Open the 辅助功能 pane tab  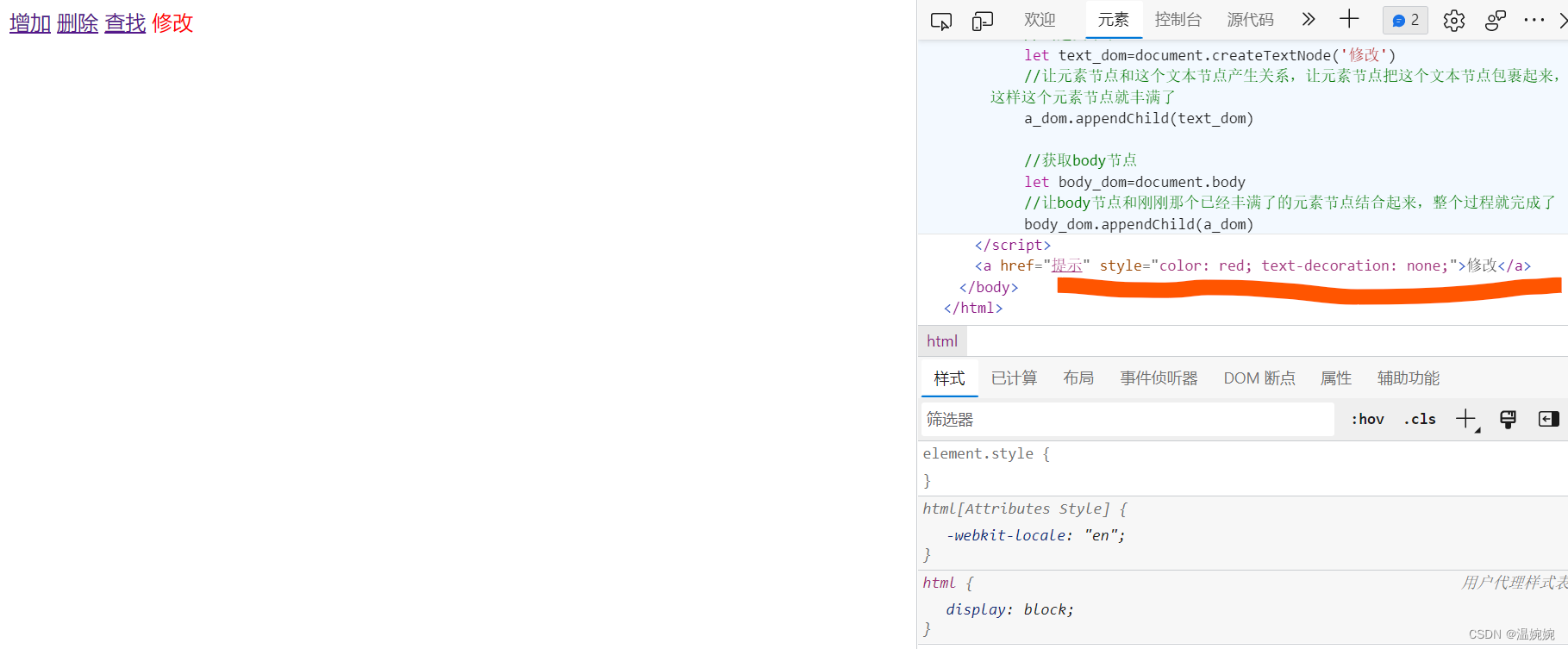1409,378
